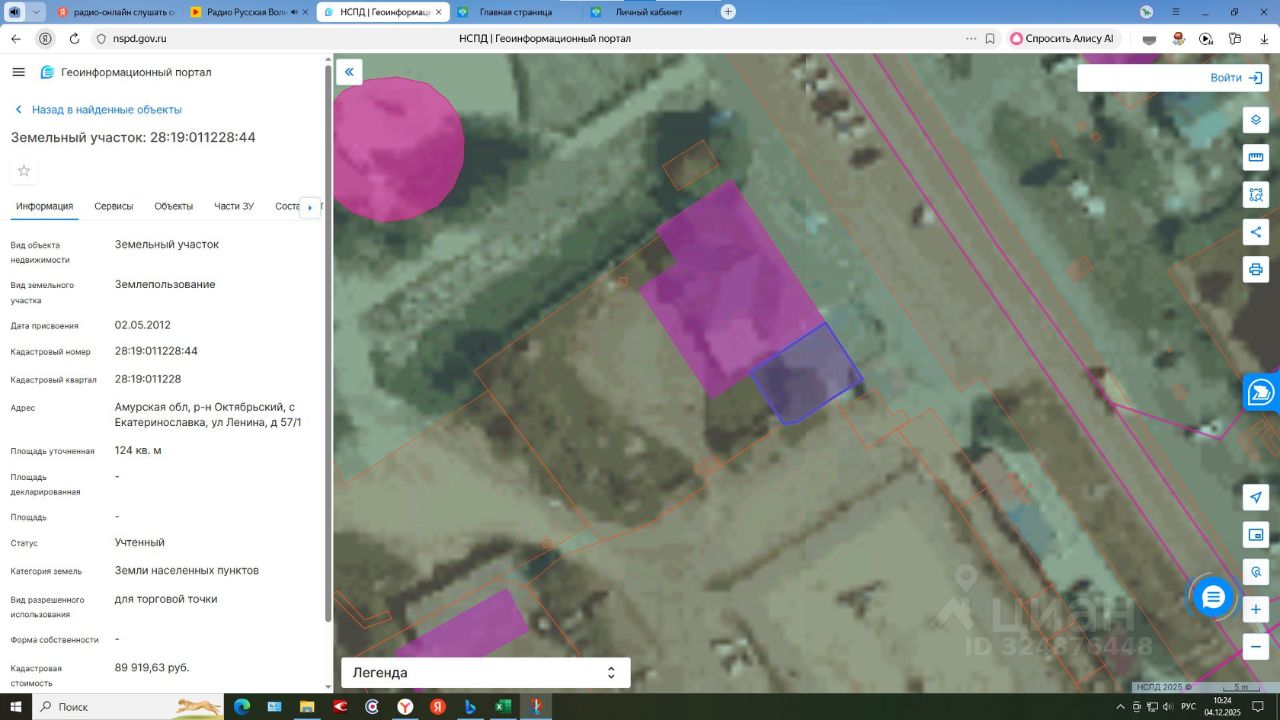The width and height of the screenshot is (1280, 720).
Task: Expand the Легенда panel
Action: (486, 673)
